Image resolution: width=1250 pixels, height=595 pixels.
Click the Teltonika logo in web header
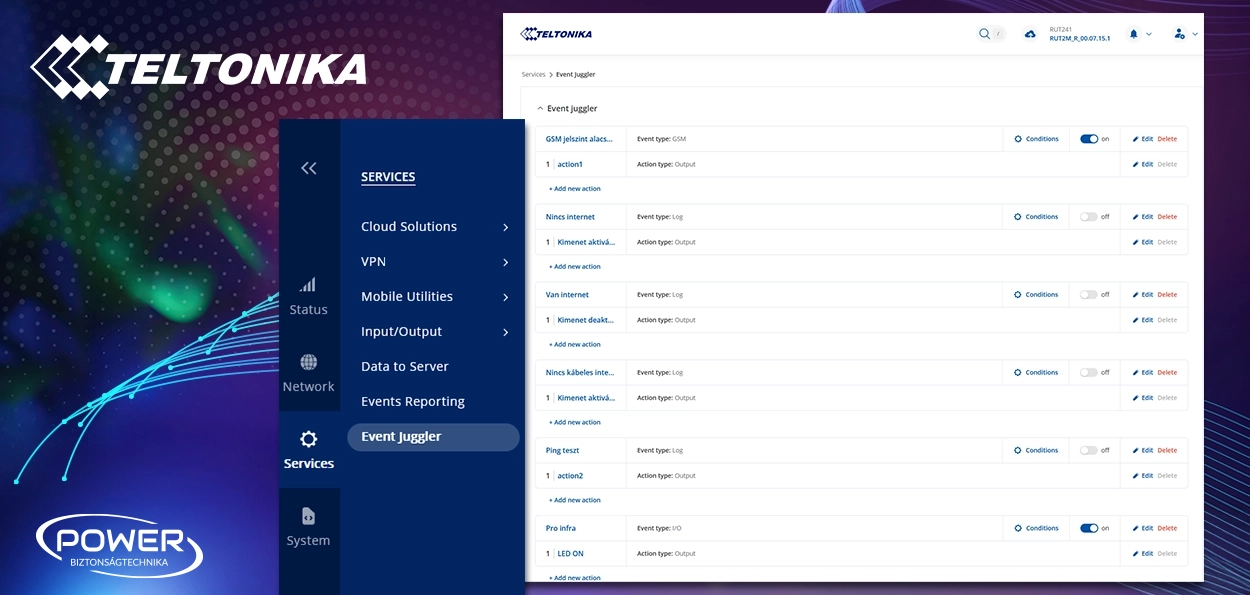pos(556,34)
